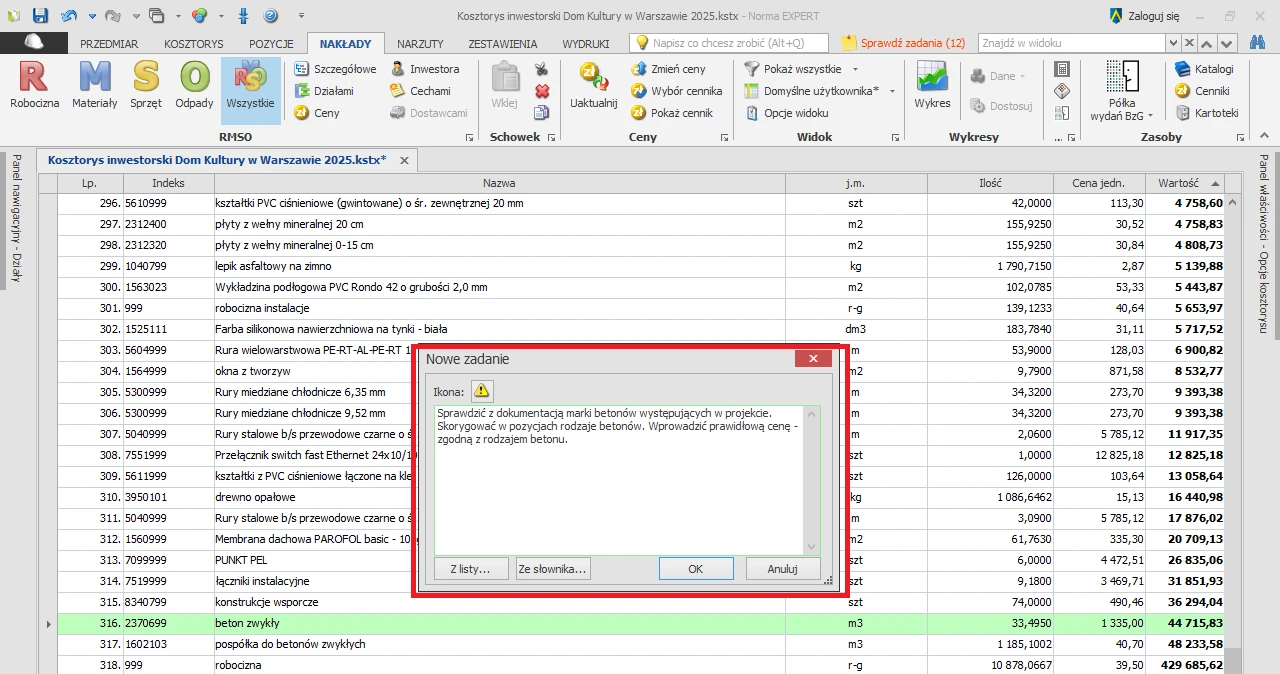This screenshot has width=1280, height=674.
Task: Show Sprzęt (equipment) resources
Action: [146, 85]
